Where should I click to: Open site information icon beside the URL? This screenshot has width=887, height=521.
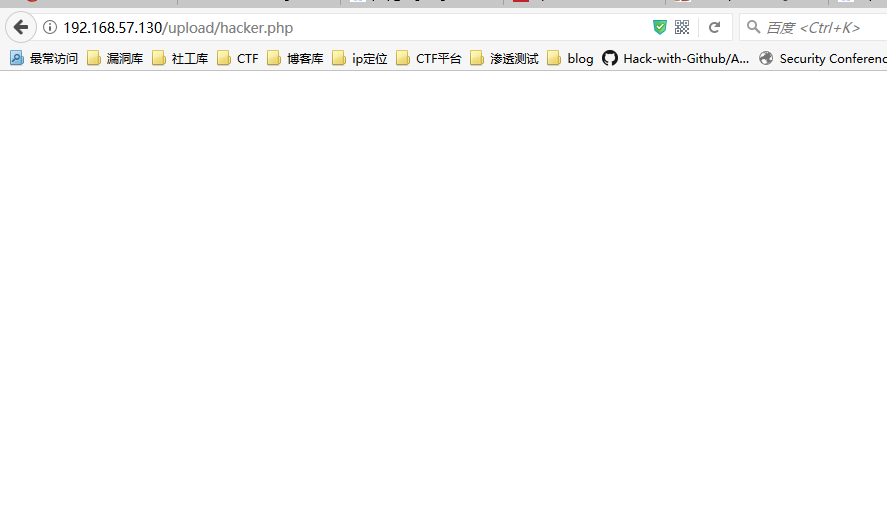(x=50, y=27)
